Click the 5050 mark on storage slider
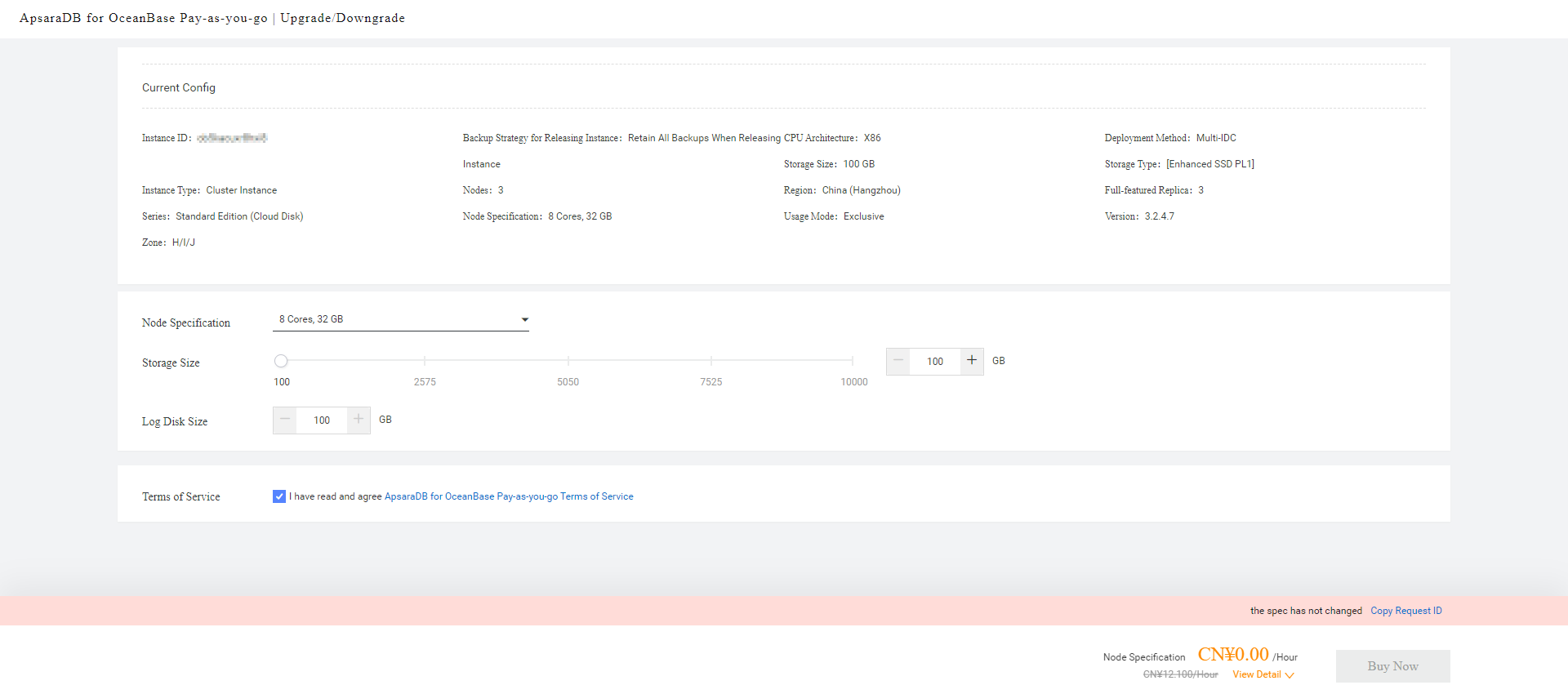 568,361
